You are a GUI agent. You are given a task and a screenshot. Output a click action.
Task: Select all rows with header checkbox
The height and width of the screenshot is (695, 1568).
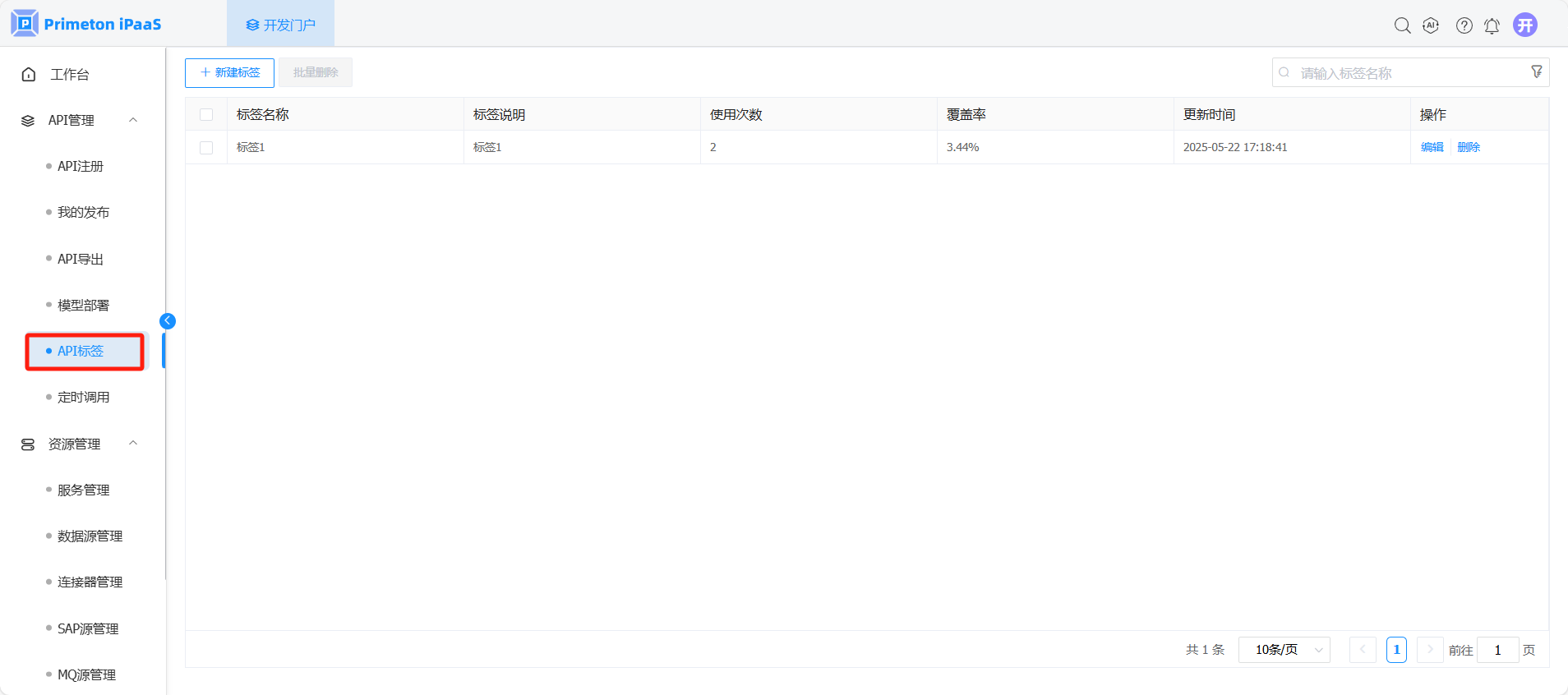(206, 115)
